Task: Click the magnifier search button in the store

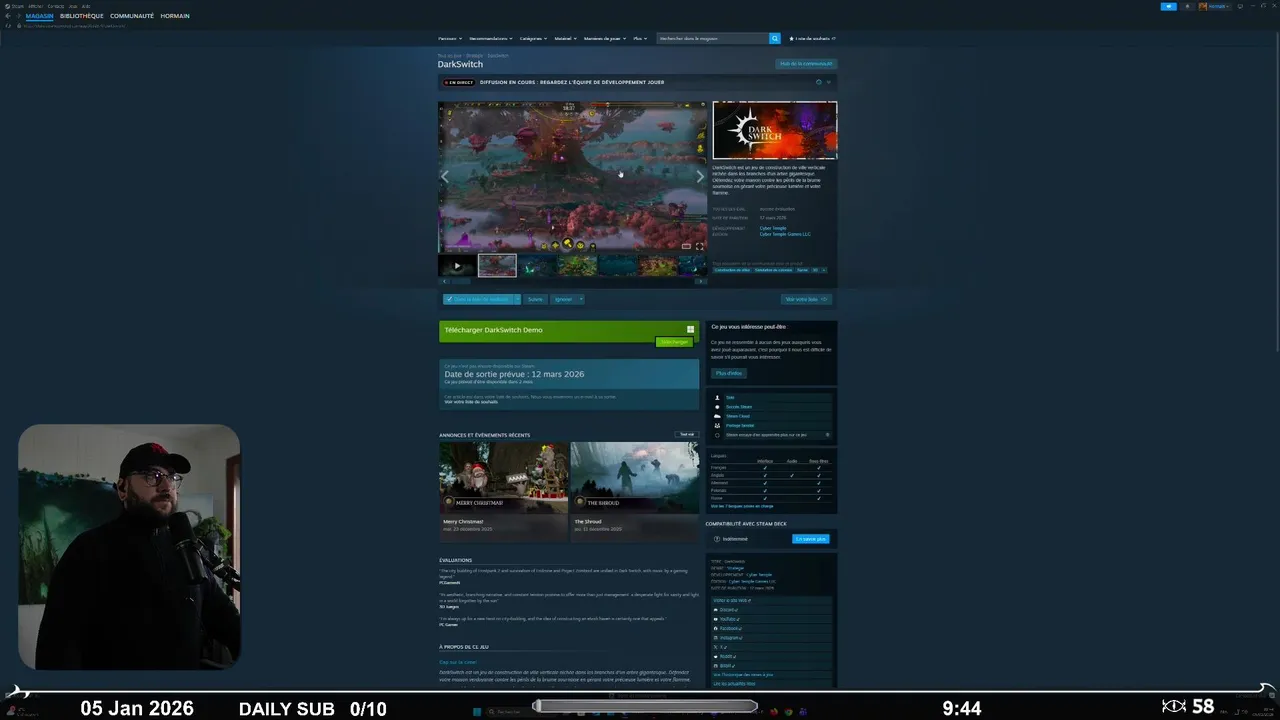Action: (774, 38)
